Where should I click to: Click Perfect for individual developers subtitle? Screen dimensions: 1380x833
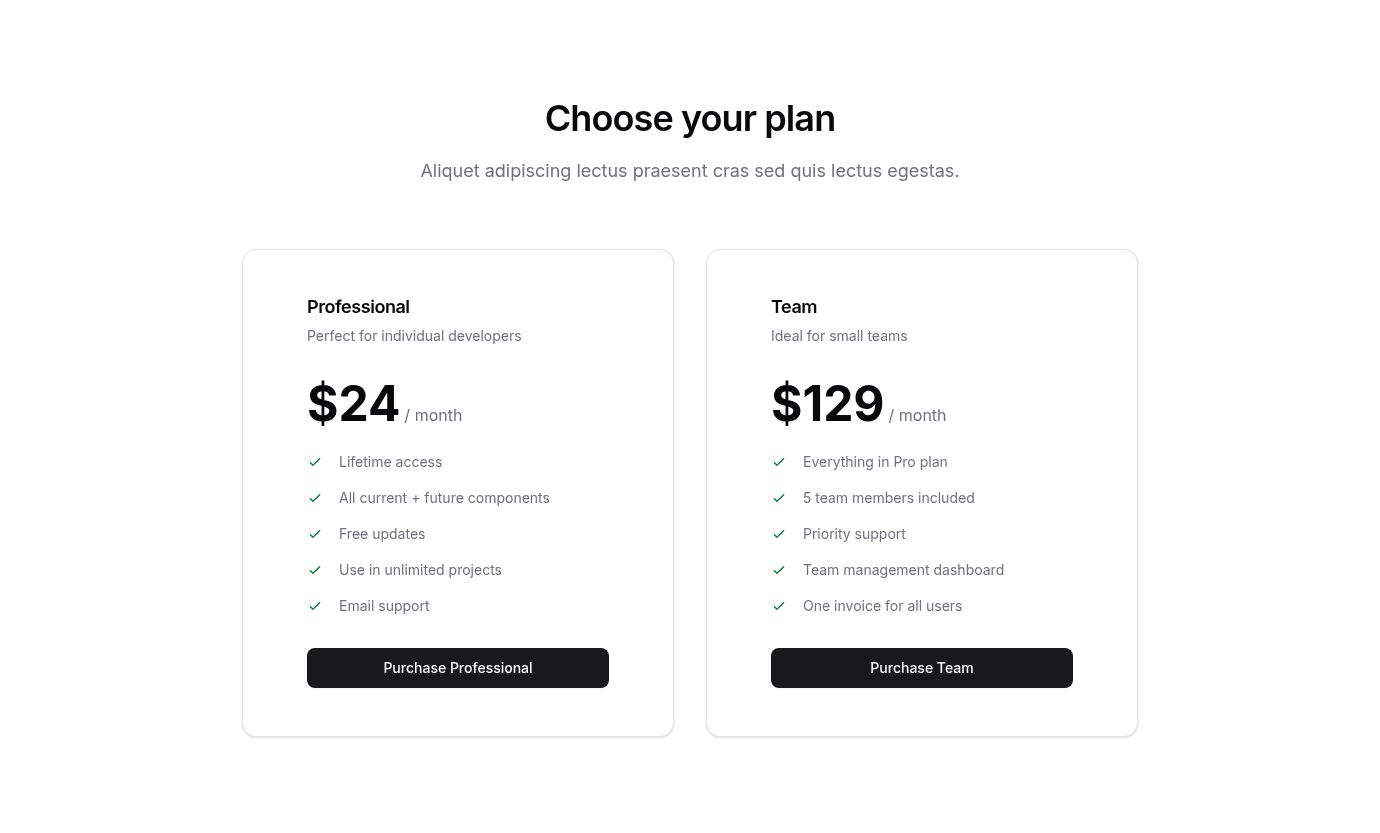(x=414, y=336)
